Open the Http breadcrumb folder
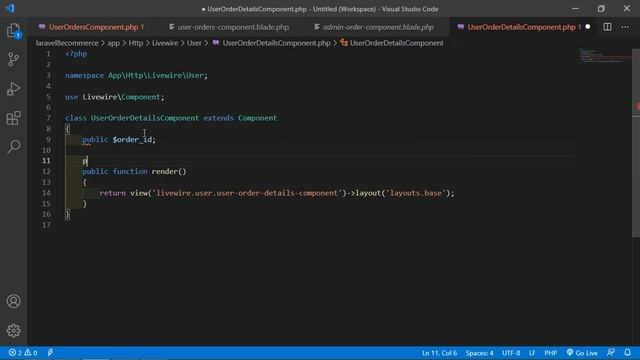Image resolution: width=640 pixels, height=360 pixels. (x=136, y=43)
